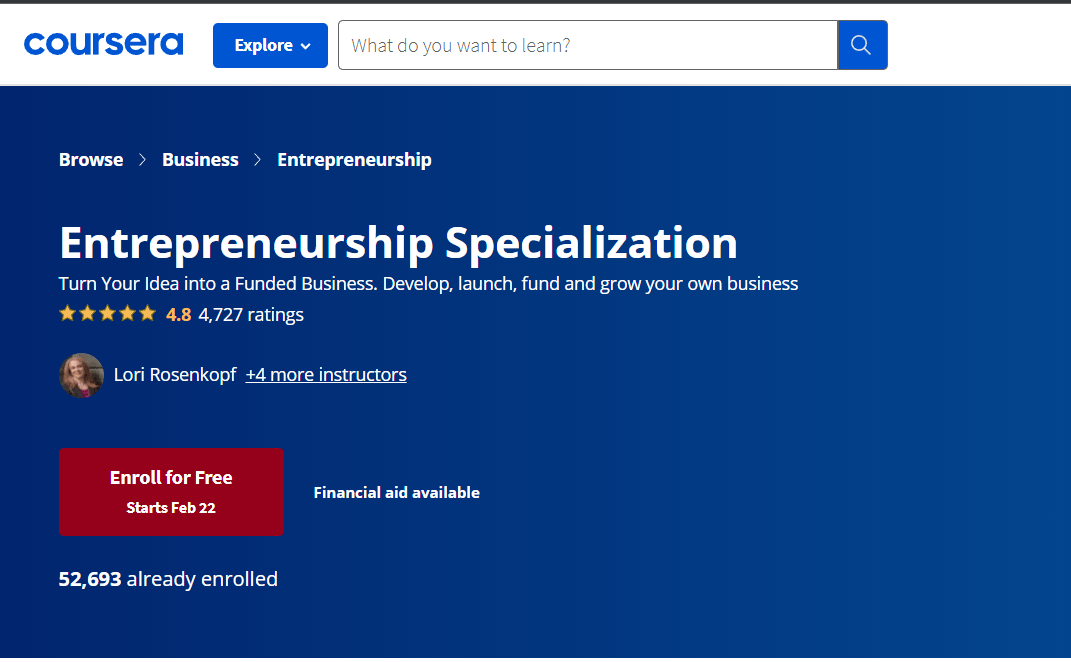Click inside the search input field
Viewport: 1071px width, 662px height.
(588, 44)
